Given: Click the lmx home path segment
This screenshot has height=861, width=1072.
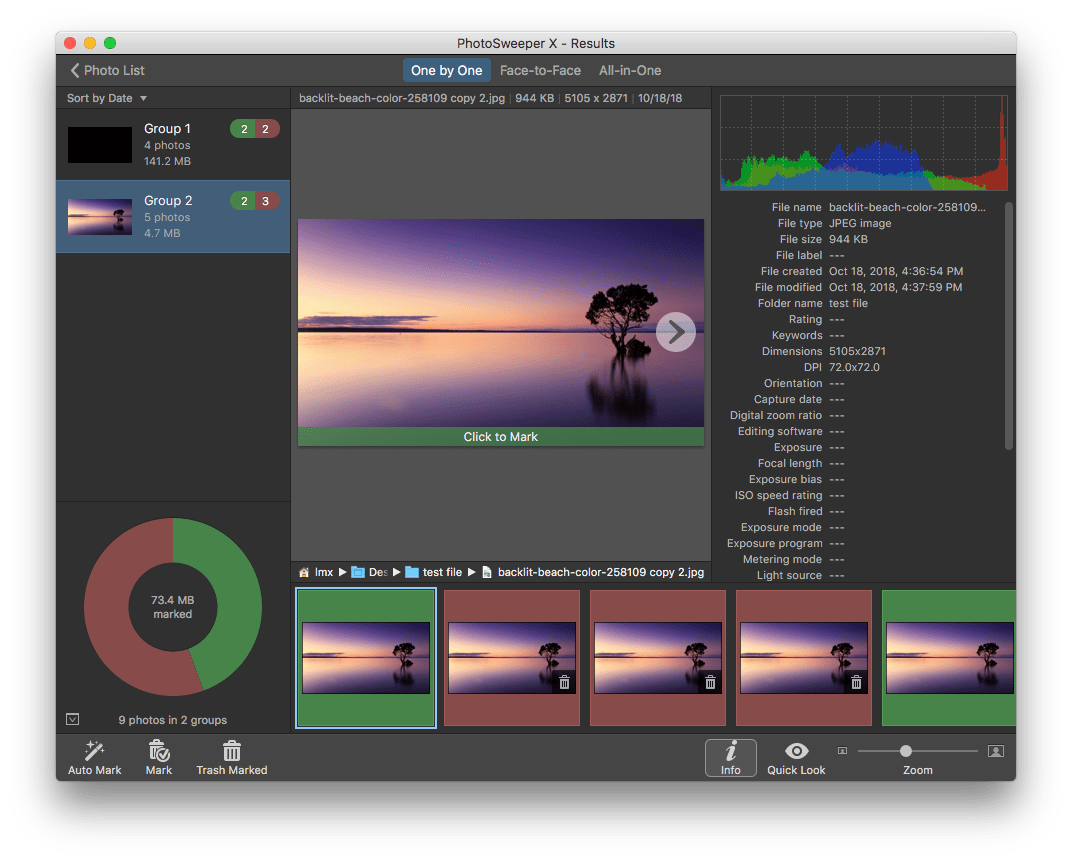Looking at the screenshot, I should (x=323, y=572).
